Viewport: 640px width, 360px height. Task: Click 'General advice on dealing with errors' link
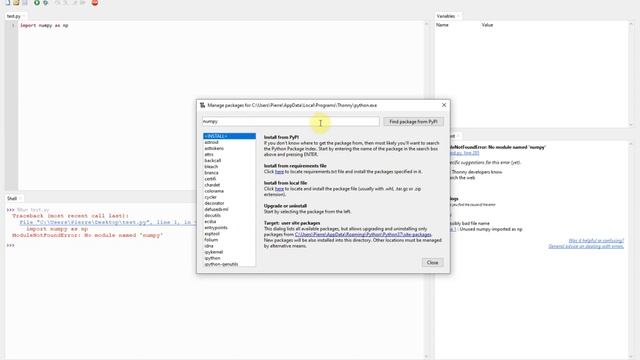tap(586, 247)
